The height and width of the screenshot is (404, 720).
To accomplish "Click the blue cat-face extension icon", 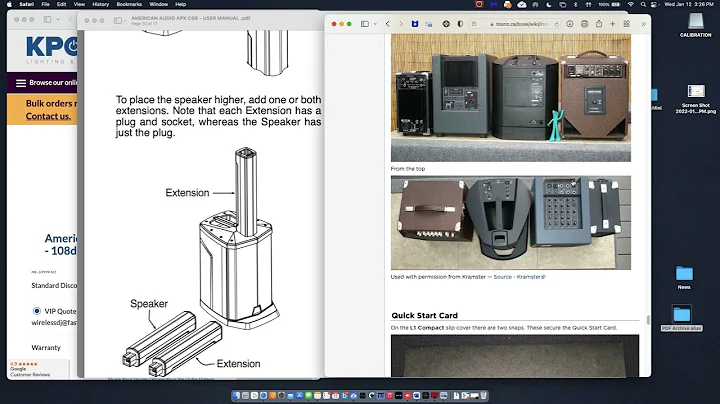I will (415, 24).
